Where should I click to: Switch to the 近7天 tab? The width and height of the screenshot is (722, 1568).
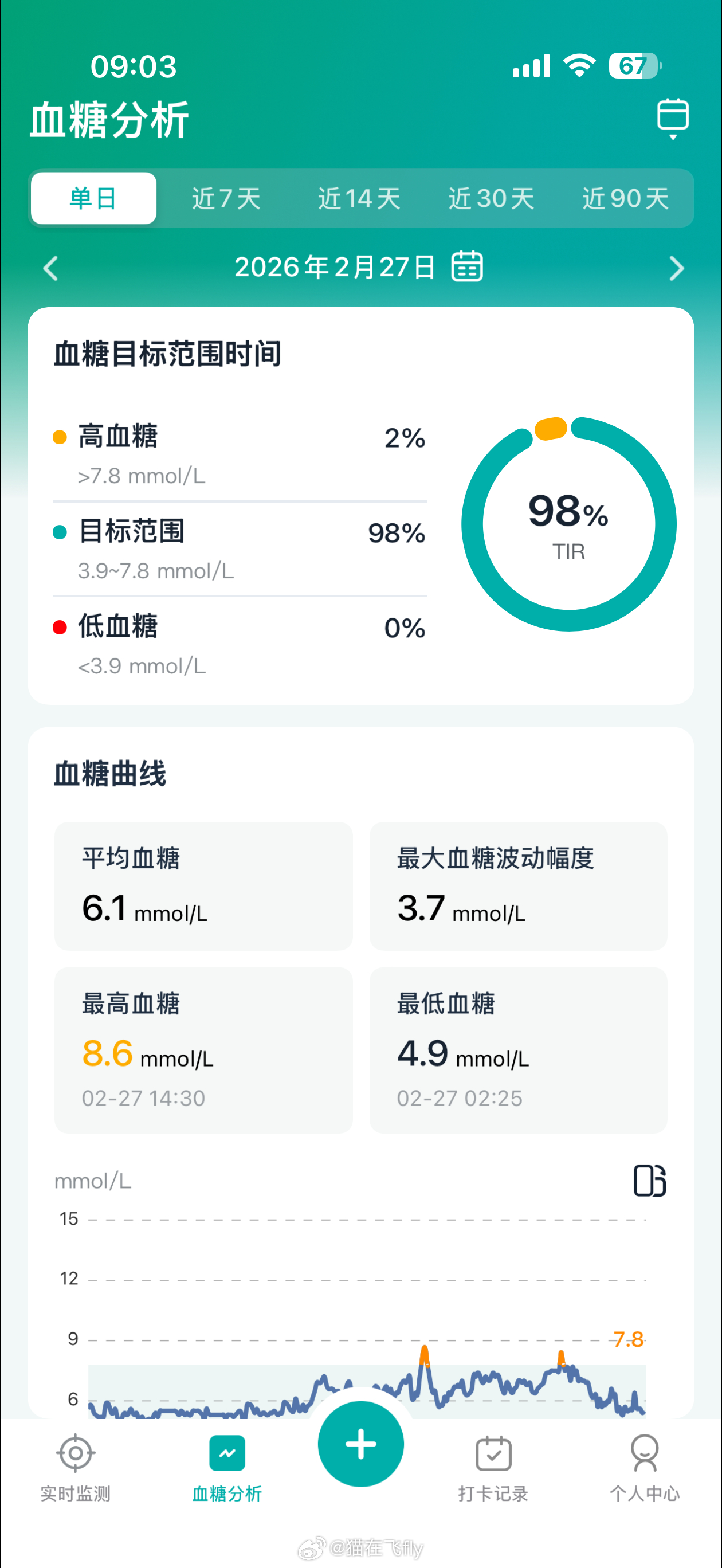226,198
